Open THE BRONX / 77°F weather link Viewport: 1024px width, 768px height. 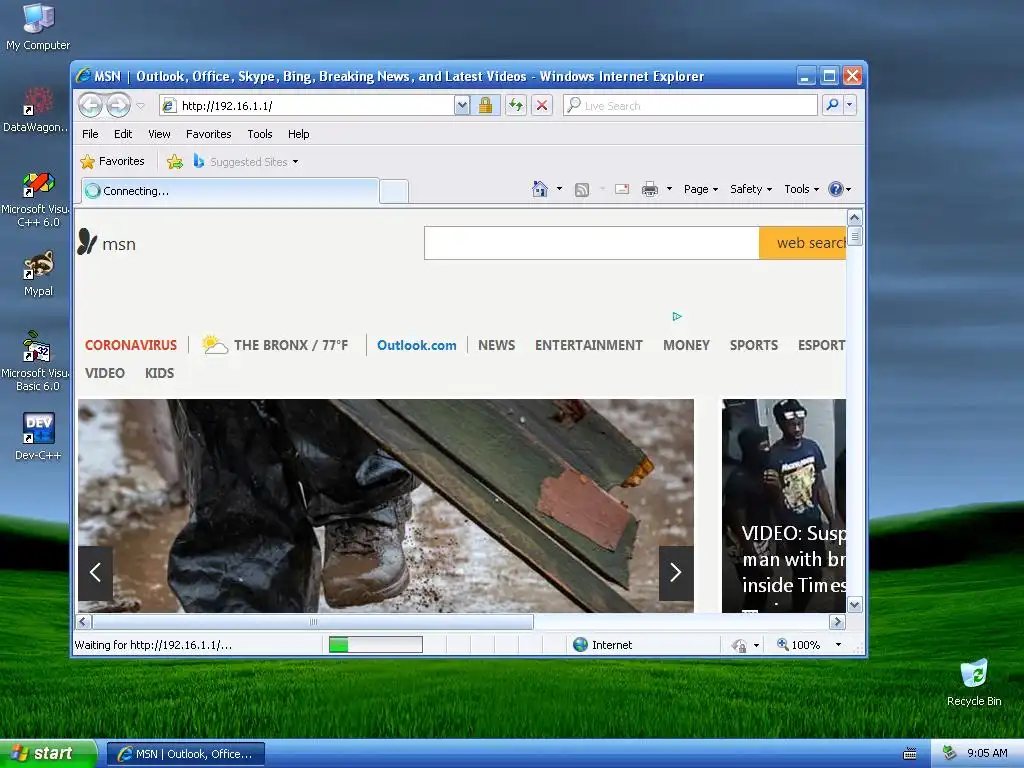291,345
